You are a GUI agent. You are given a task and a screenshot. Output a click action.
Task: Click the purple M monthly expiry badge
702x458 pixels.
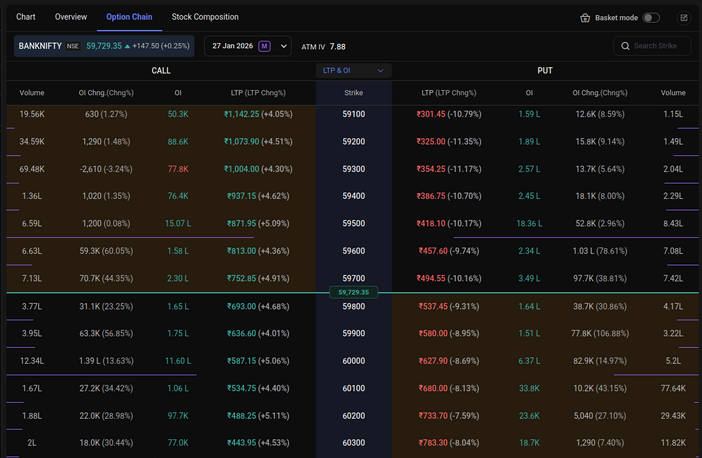tap(264, 46)
